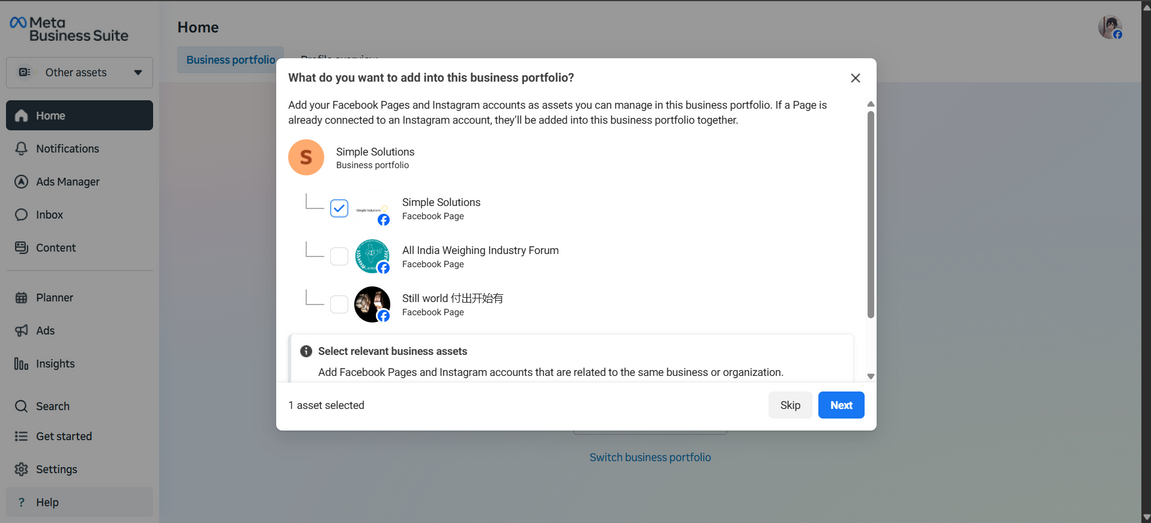The width and height of the screenshot is (1151, 523).
Task: Click the Skip button
Action: (790, 405)
